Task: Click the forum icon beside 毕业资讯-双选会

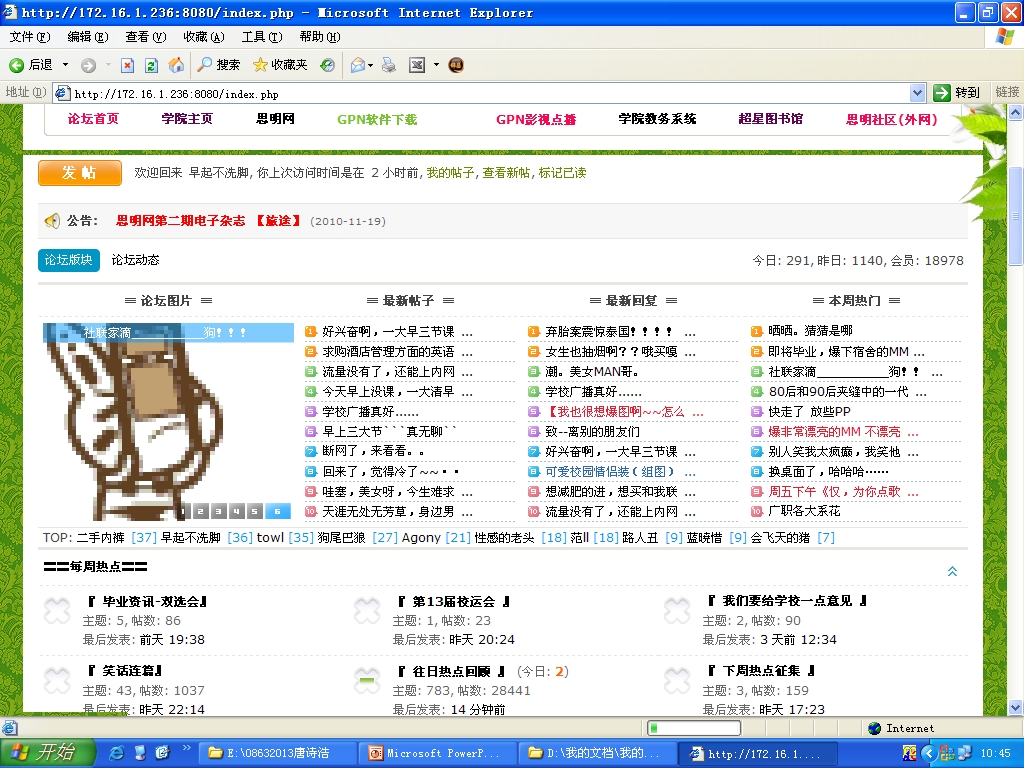Action: [x=57, y=611]
